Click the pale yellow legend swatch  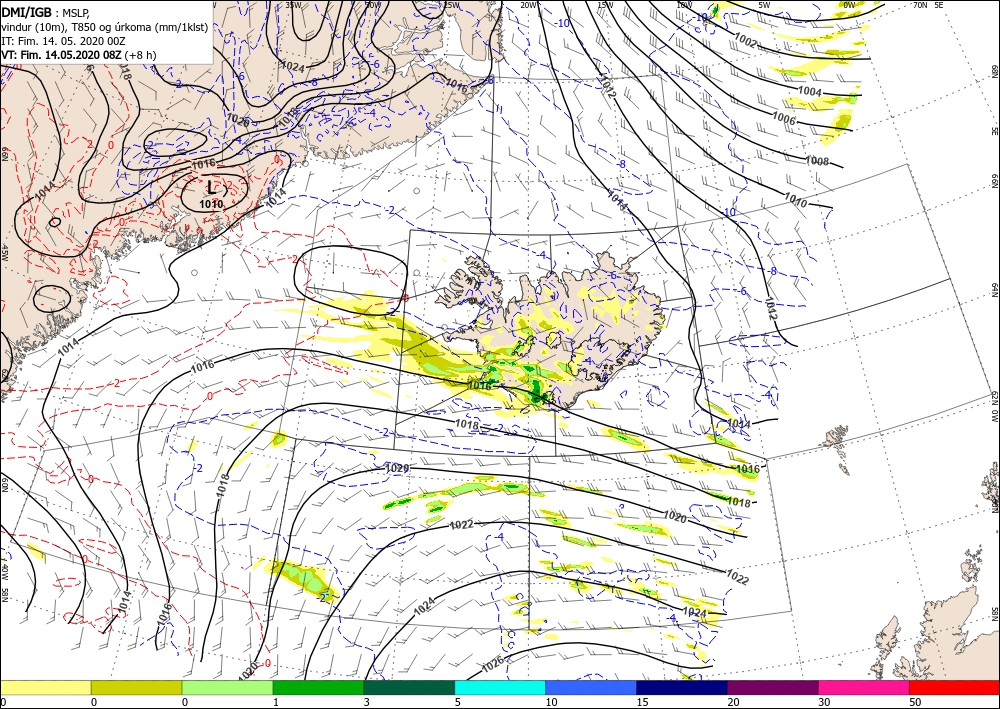click(45, 687)
